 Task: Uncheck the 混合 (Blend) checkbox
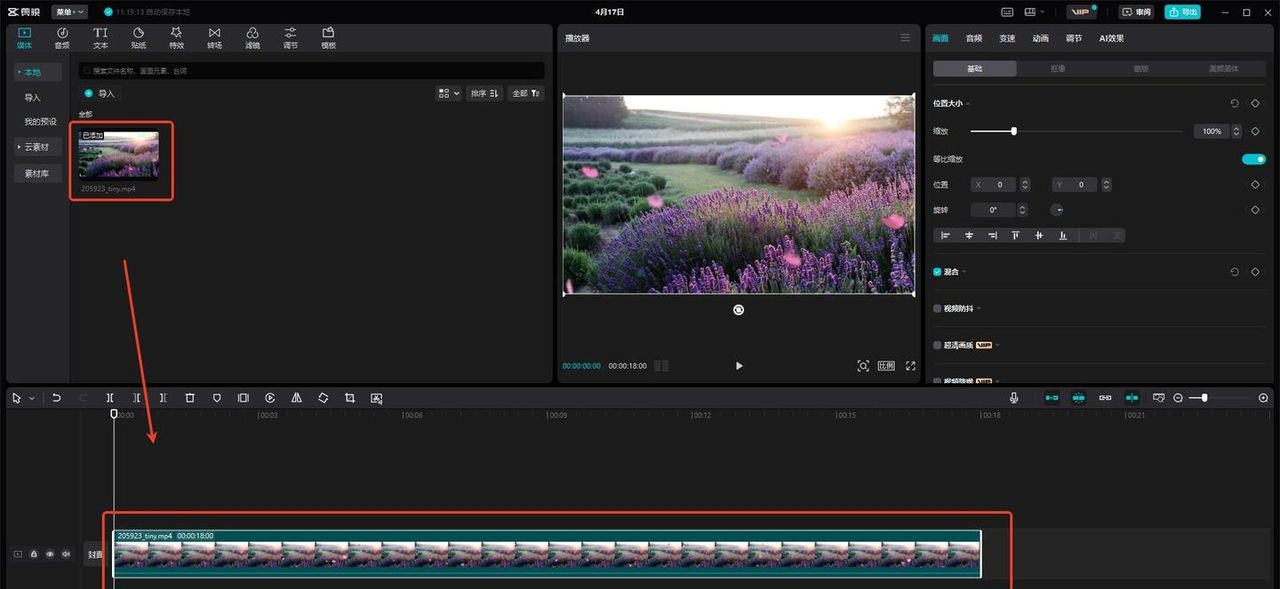937,272
